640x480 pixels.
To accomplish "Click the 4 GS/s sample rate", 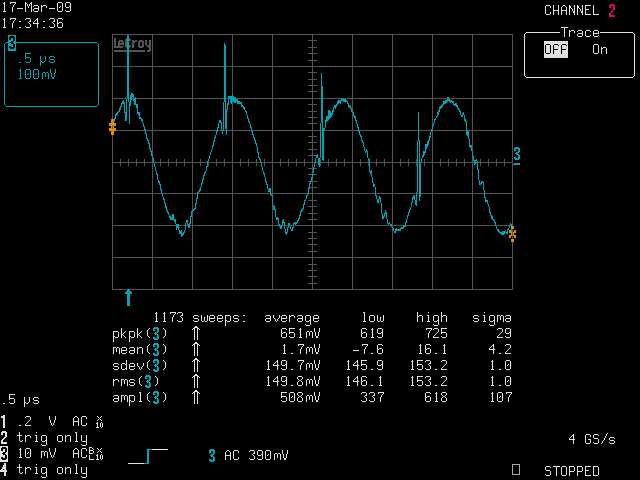I will (592, 439).
